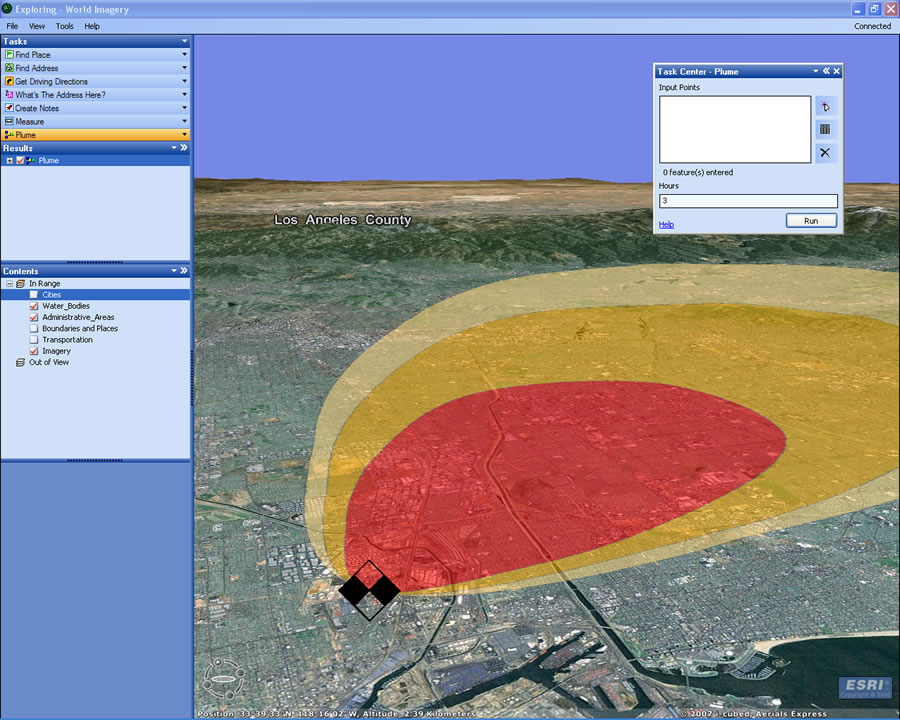Viewport: 900px width, 720px height.
Task: Clear input points with the X icon
Action: coord(825,153)
